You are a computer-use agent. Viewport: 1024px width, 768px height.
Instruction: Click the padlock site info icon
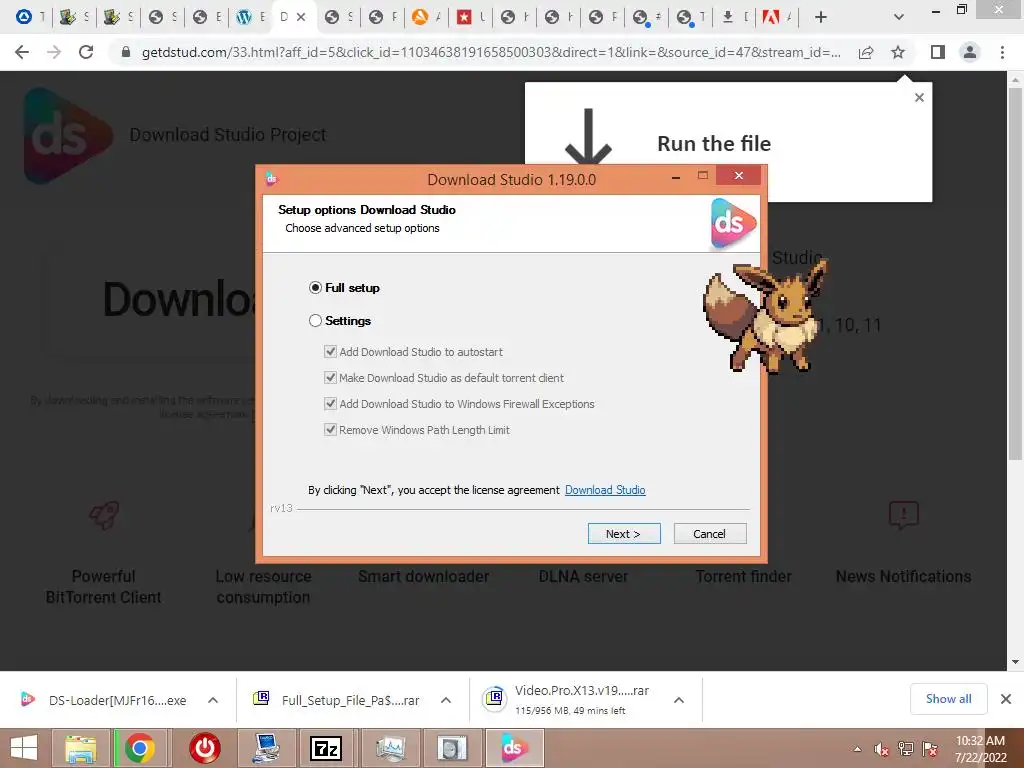[x=126, y=52]
